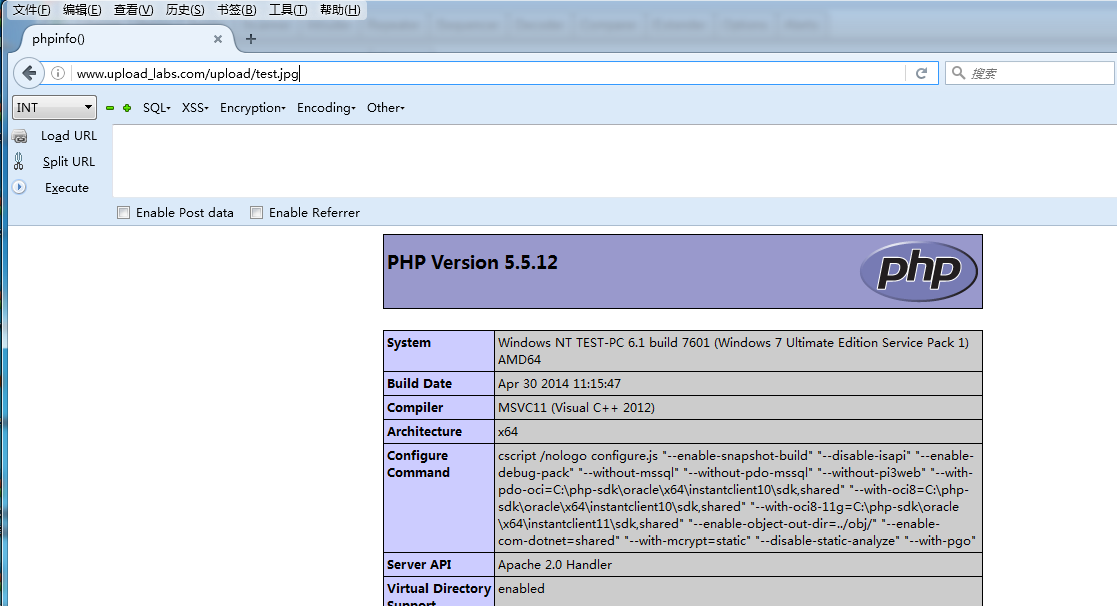Close the phpinfo() tab
Viewport: 1117px width, 606px height.
pyautogui.click(x=218, y=39)
